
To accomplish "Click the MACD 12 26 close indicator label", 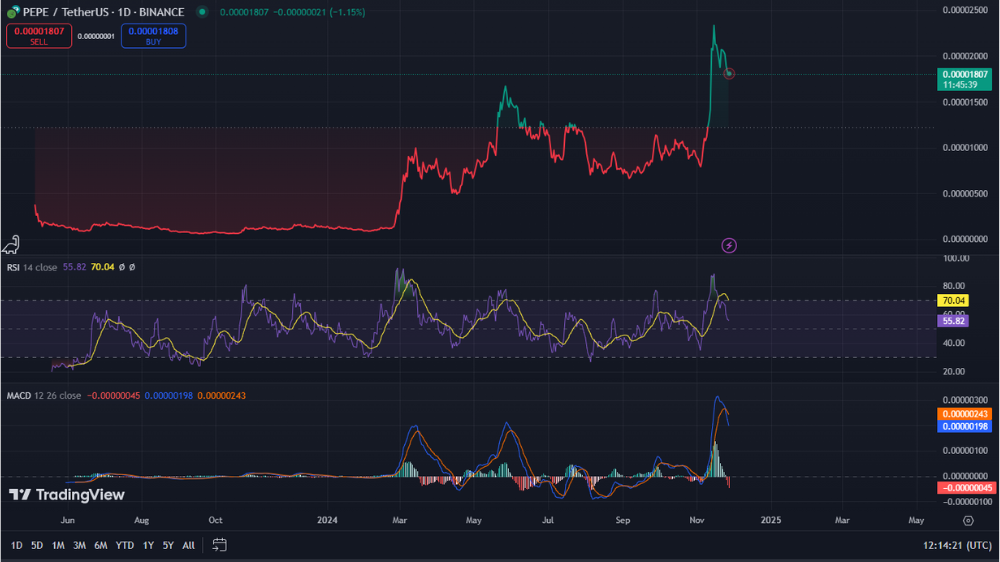I will (43, 396).
